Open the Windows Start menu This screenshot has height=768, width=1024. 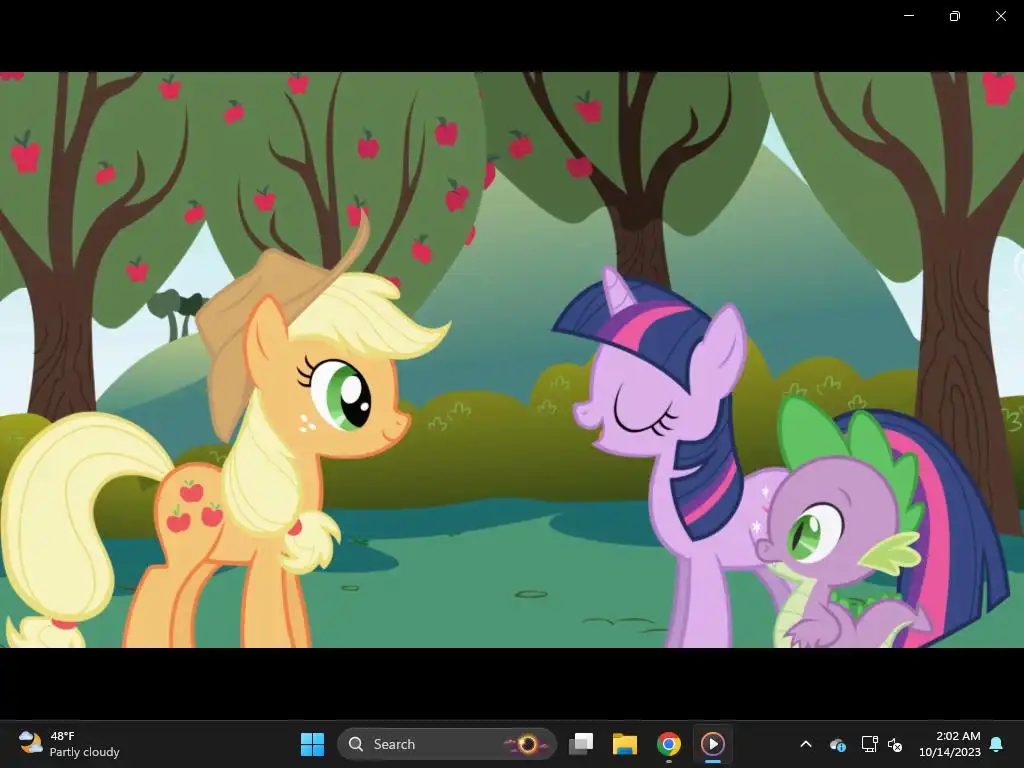312,744
